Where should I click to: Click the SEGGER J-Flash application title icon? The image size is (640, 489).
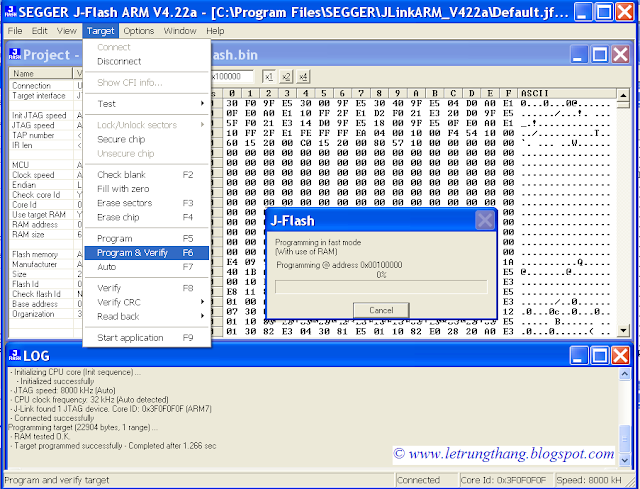10,12
